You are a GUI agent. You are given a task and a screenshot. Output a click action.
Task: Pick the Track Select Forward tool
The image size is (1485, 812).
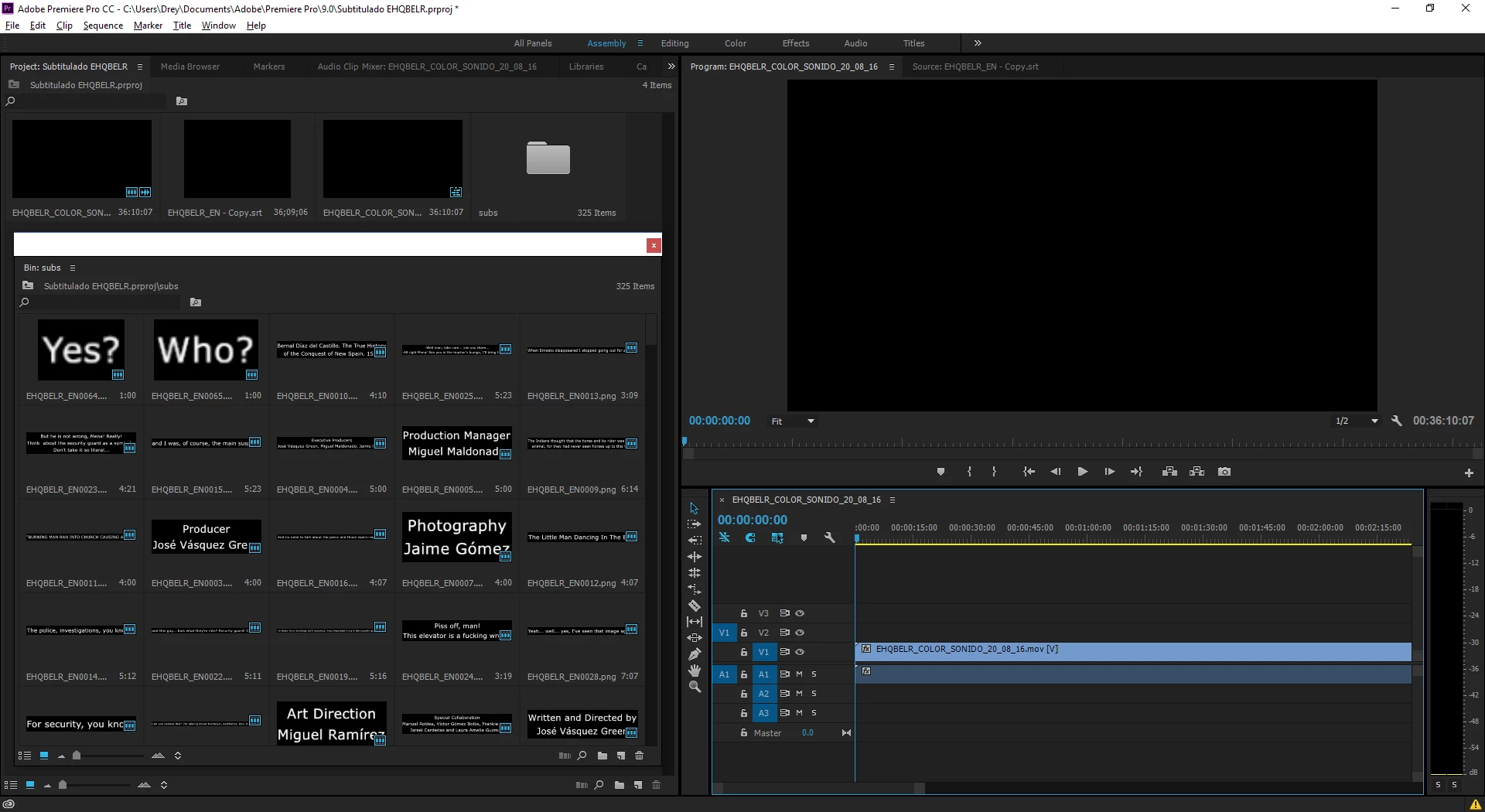click(x=694, y=524)
